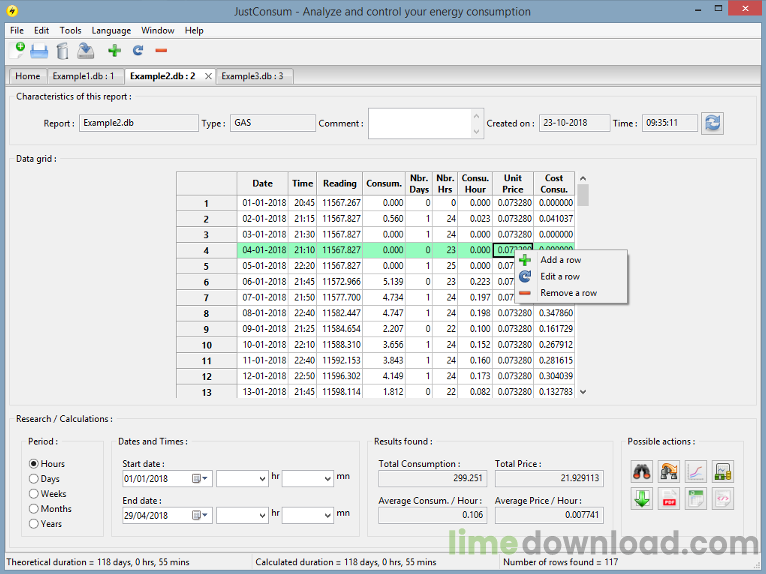Click the Unit Price column header

point(513,184)
